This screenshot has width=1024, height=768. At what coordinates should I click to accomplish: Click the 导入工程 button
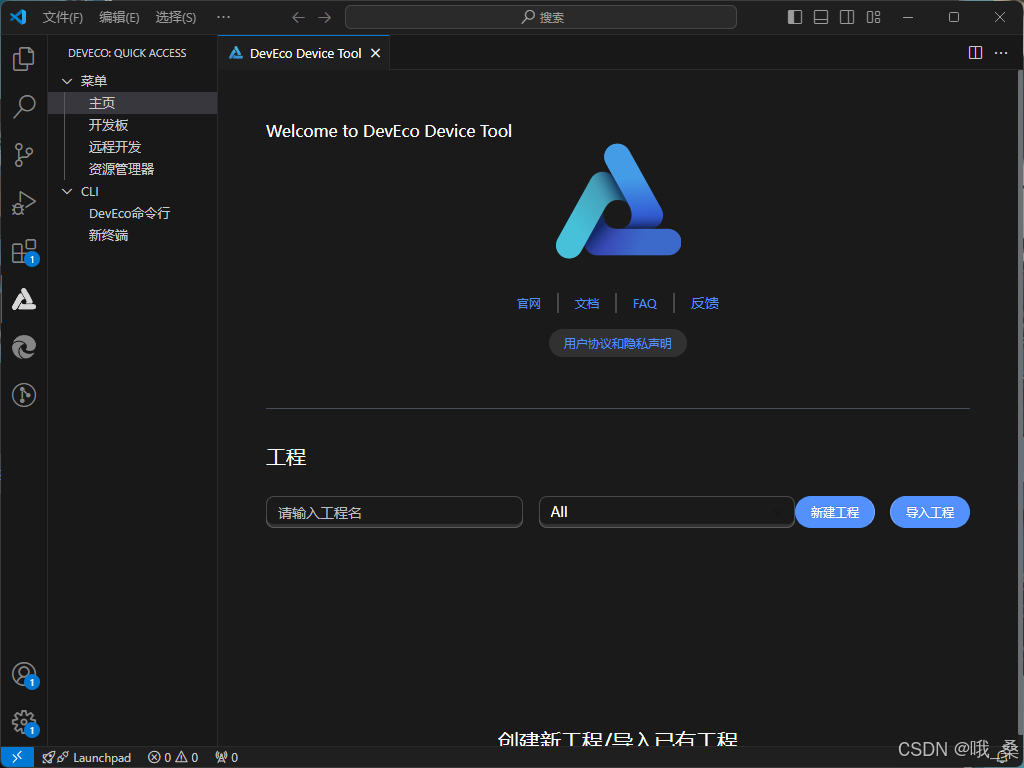[930, 513]
